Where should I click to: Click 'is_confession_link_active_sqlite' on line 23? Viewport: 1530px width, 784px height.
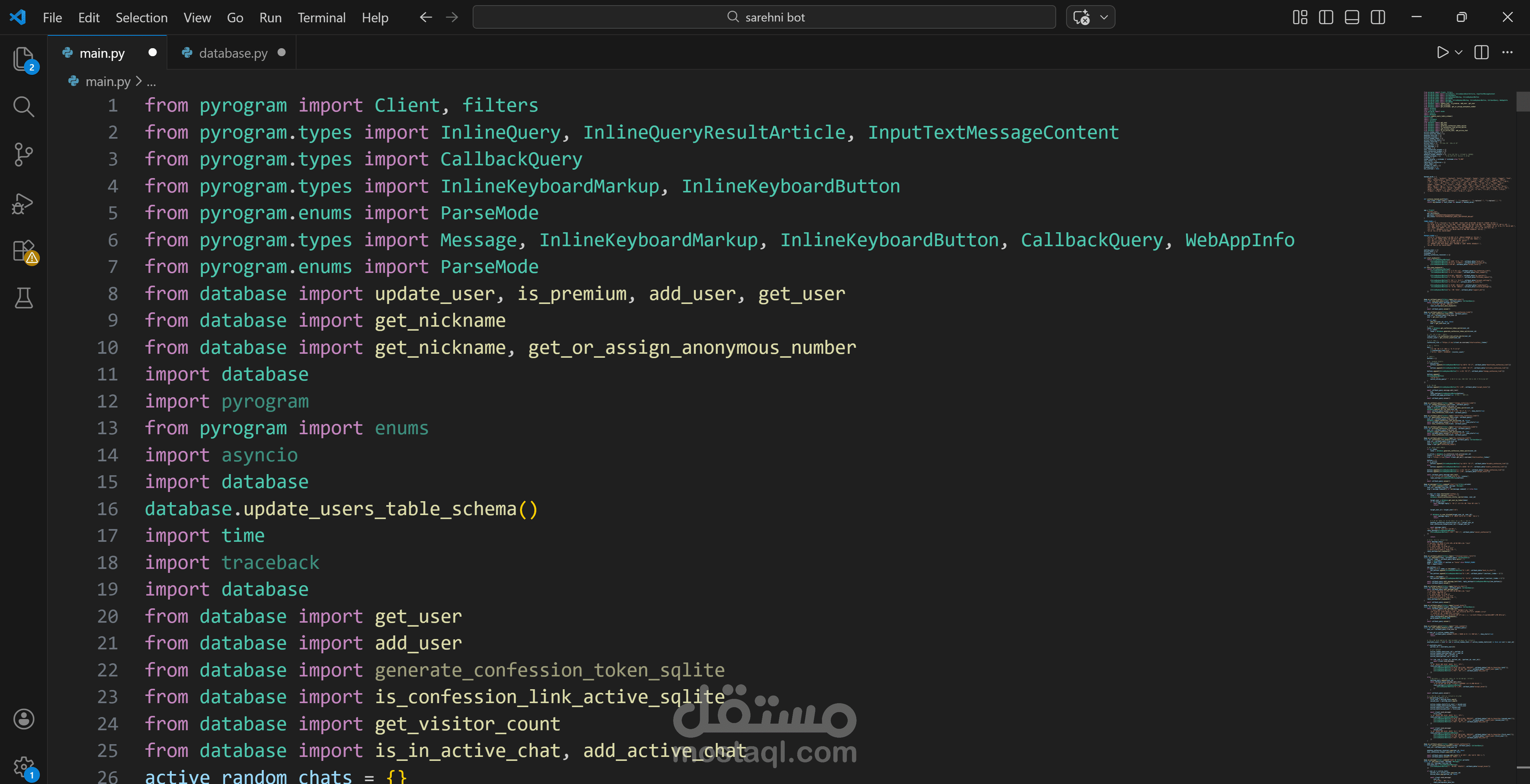(550, 697)
